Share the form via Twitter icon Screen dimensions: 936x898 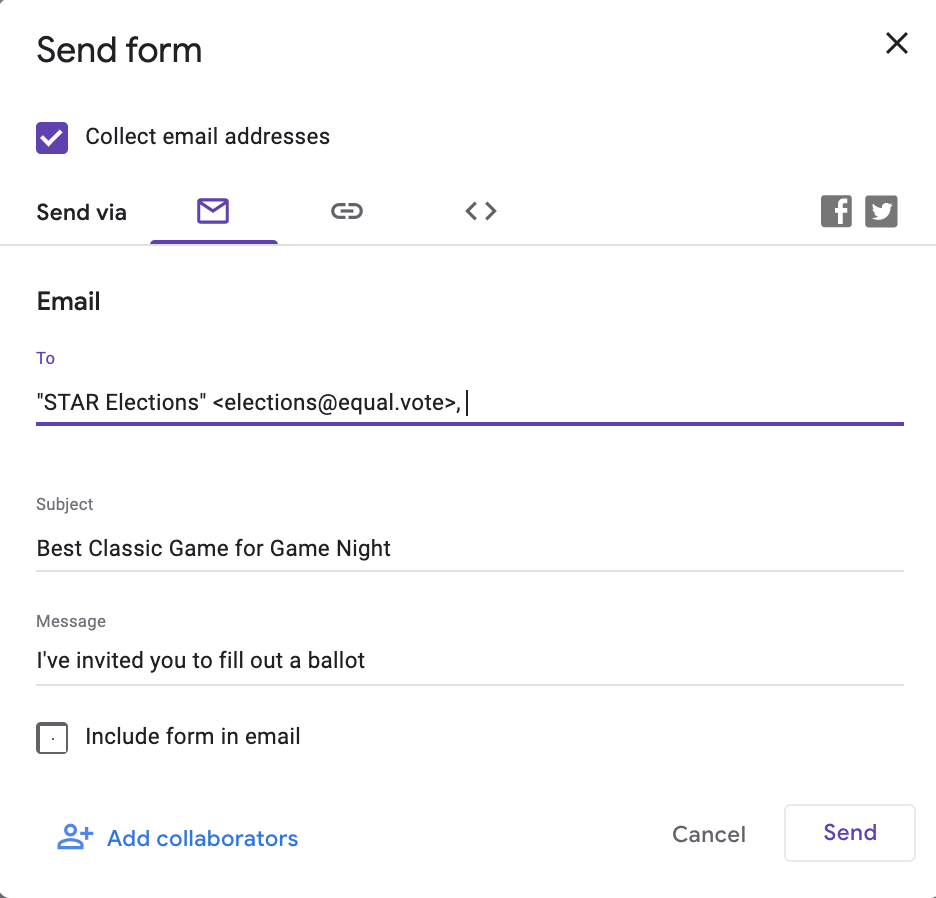point(881,211)
